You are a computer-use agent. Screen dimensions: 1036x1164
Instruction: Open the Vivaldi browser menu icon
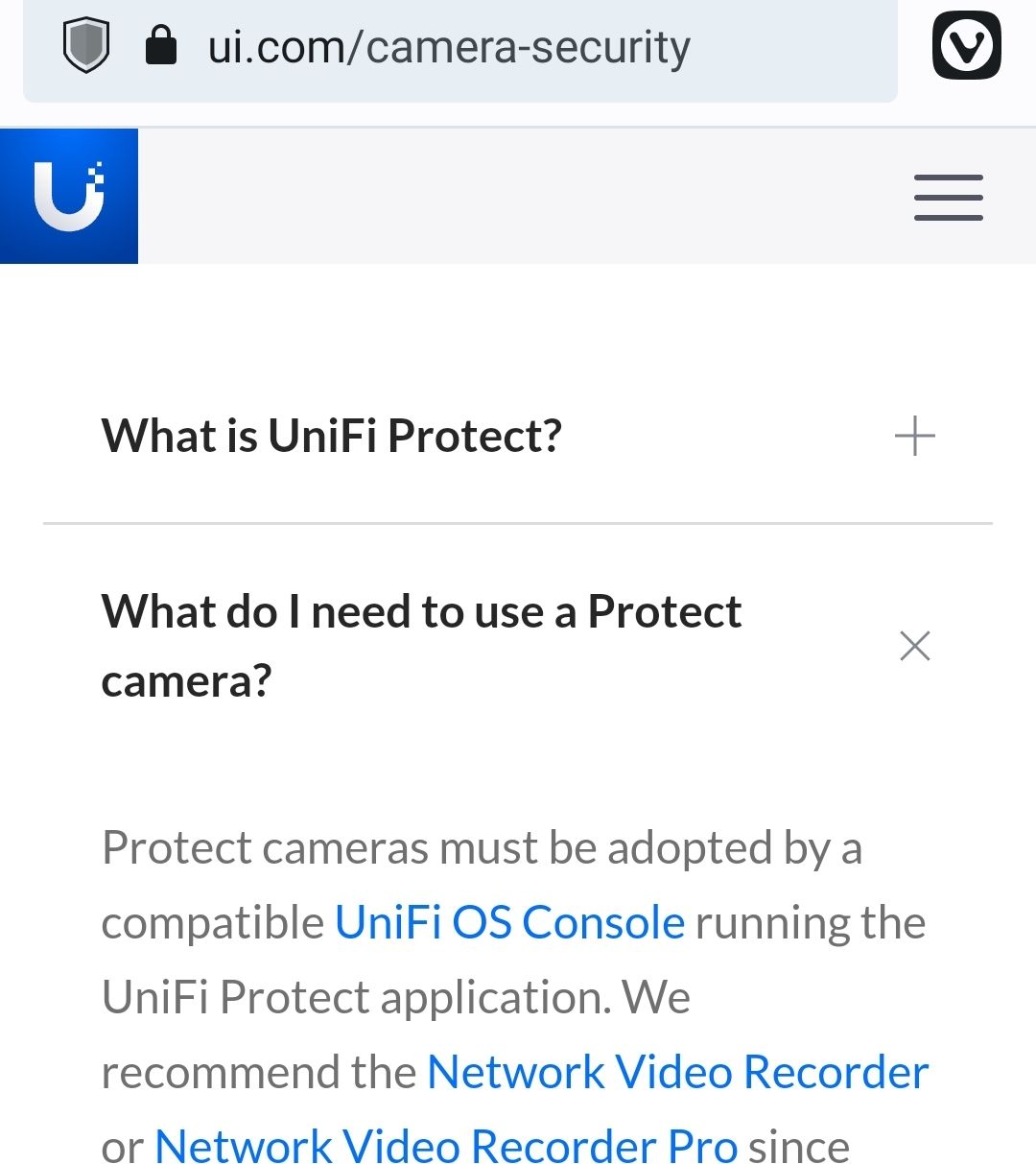[966, 46]
